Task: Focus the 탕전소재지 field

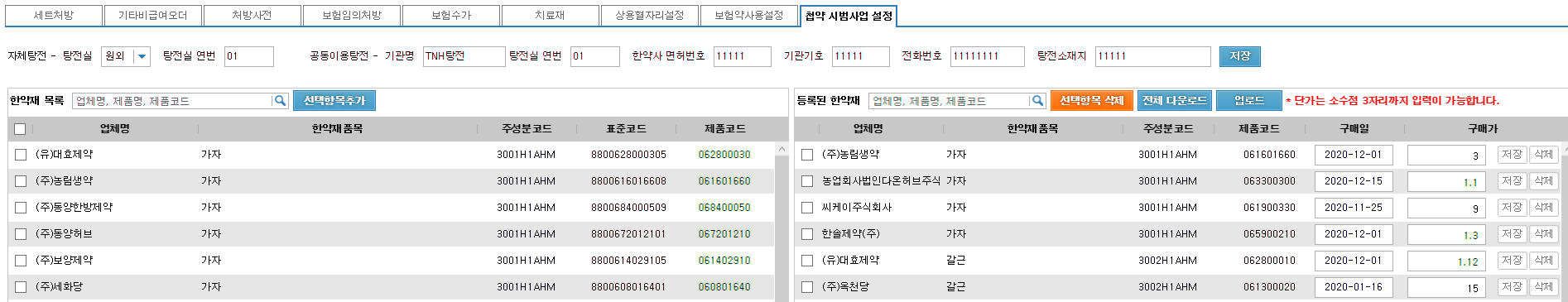Action: click(x=1153, y=56)
